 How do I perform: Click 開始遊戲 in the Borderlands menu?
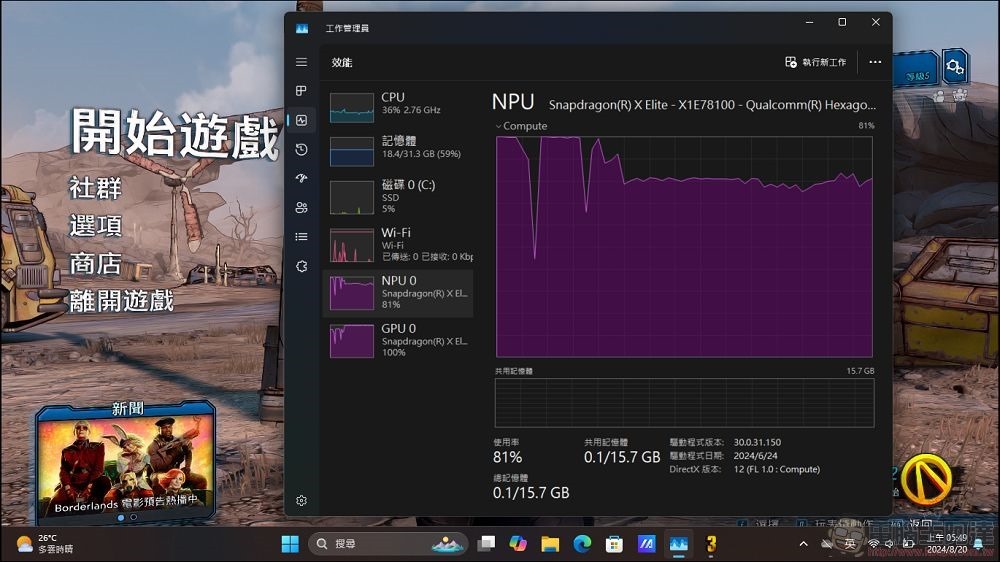click(175, 133)
